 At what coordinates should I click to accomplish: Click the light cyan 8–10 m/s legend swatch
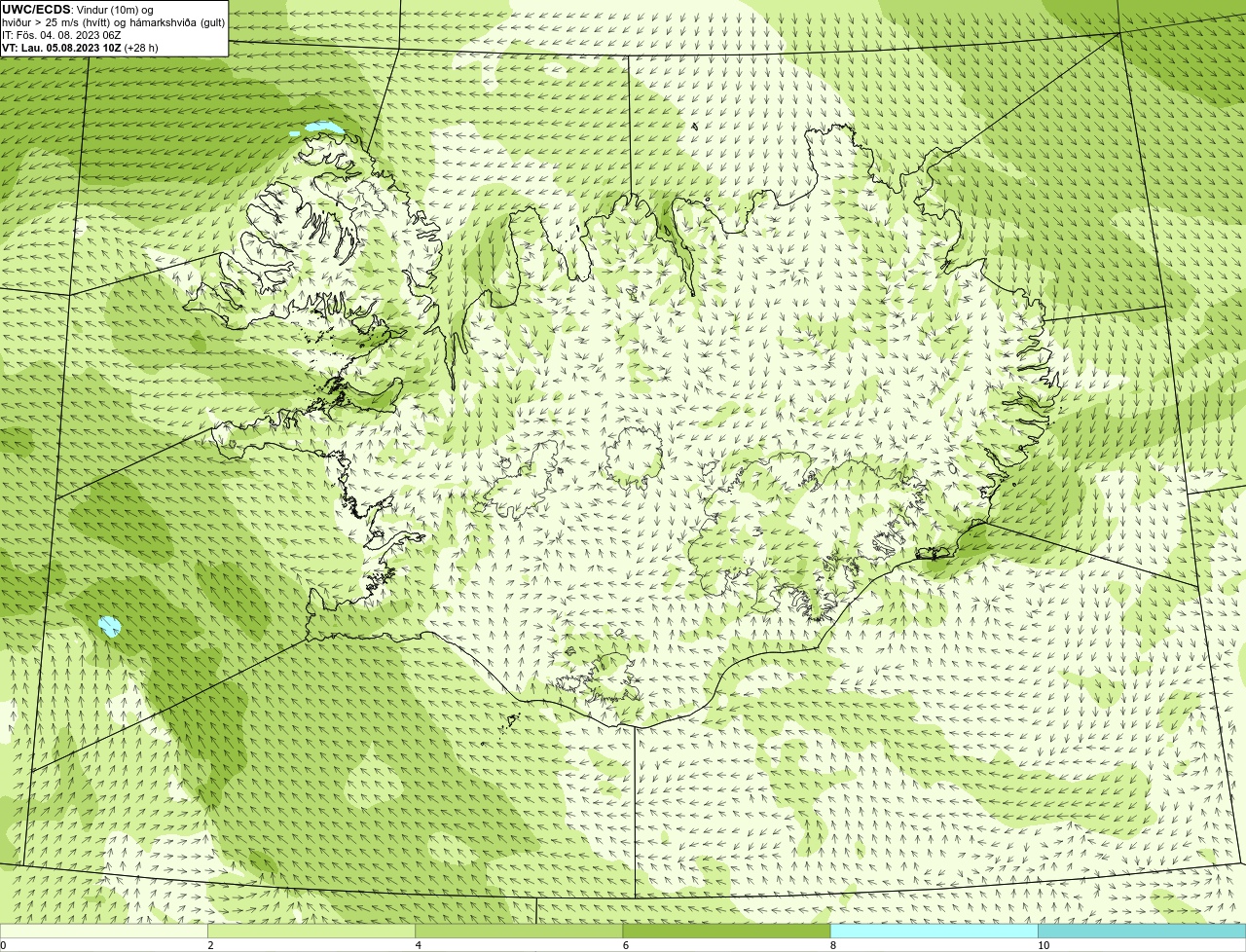tap(934, 932)
